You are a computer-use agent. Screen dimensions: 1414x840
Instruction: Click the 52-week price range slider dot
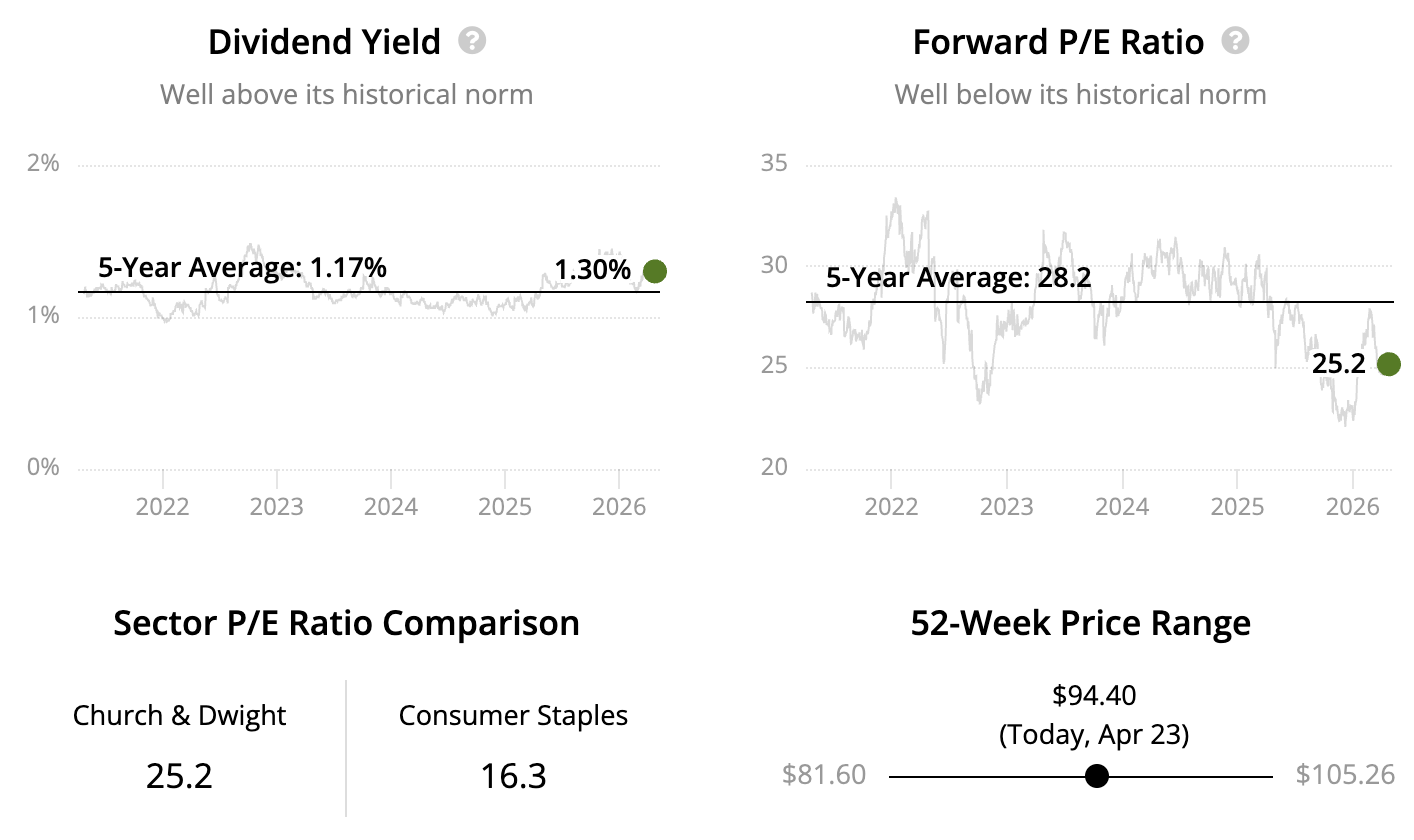(x=1097, y=776)
